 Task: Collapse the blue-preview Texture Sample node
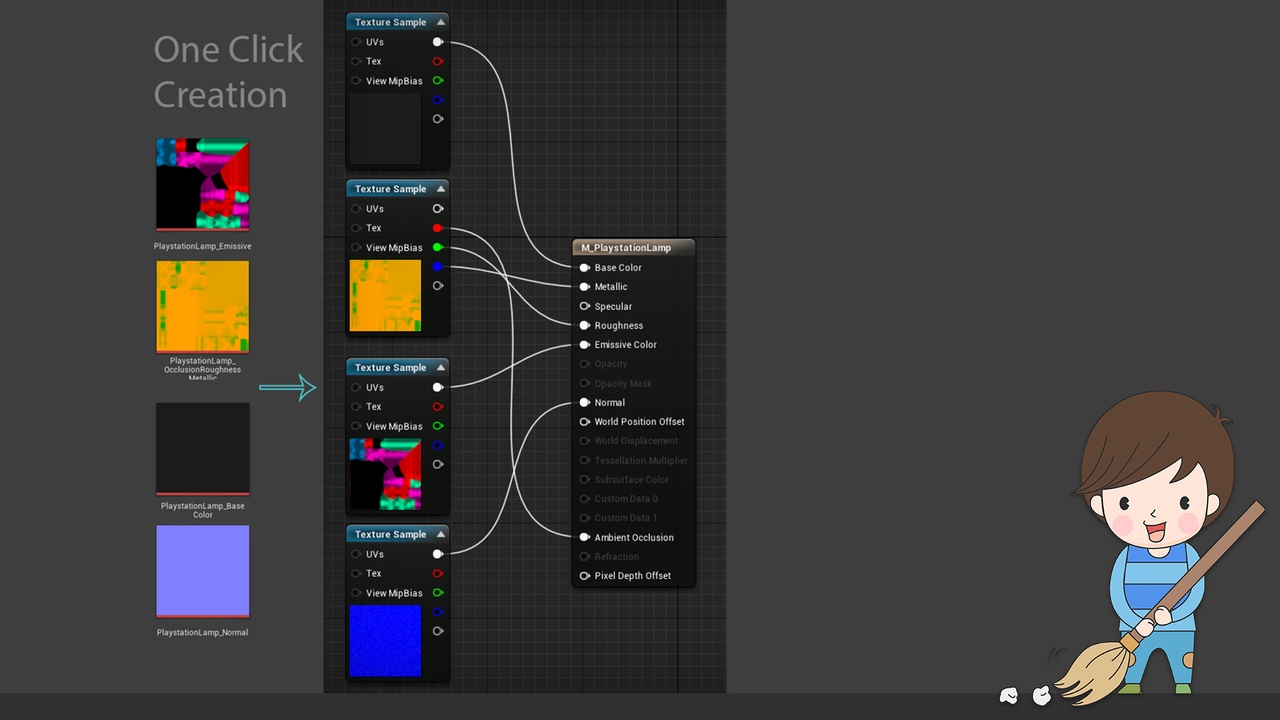[x=440, y=534]
